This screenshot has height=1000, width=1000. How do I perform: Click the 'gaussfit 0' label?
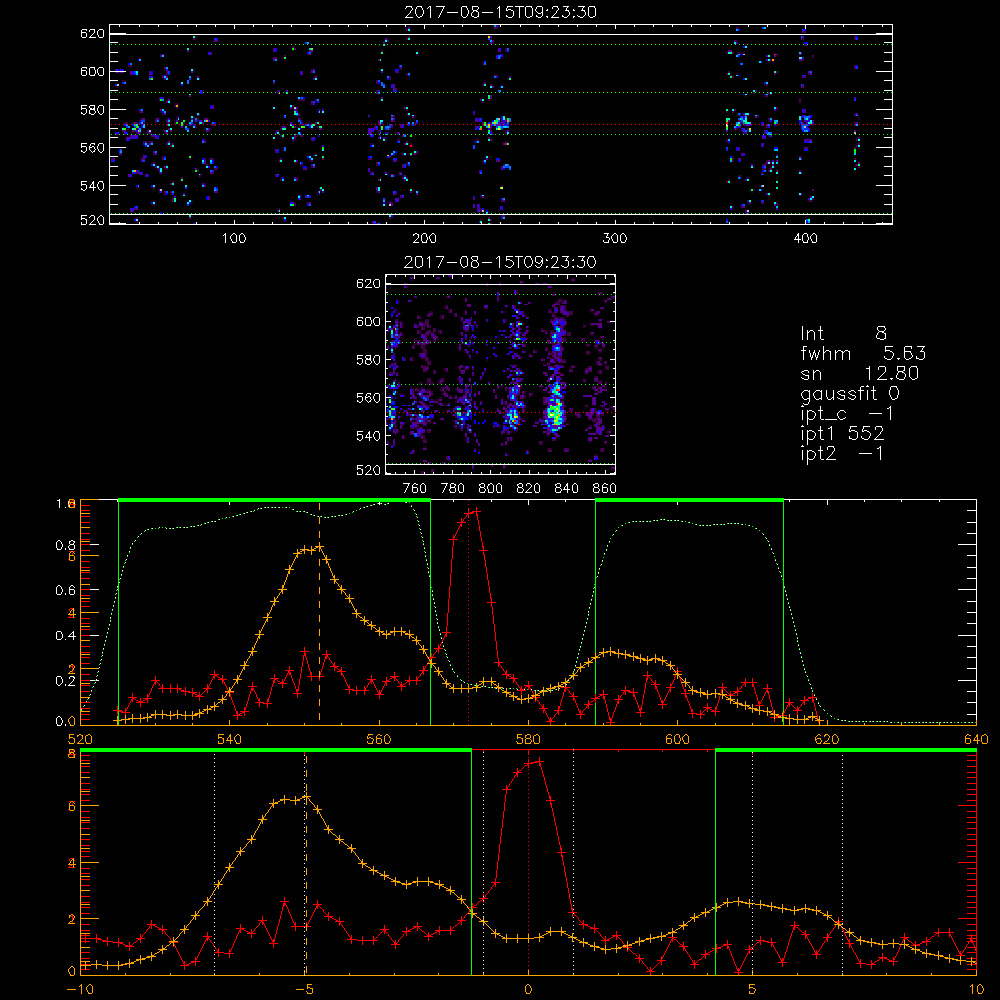pyautogui.click(x=850, y=393)
